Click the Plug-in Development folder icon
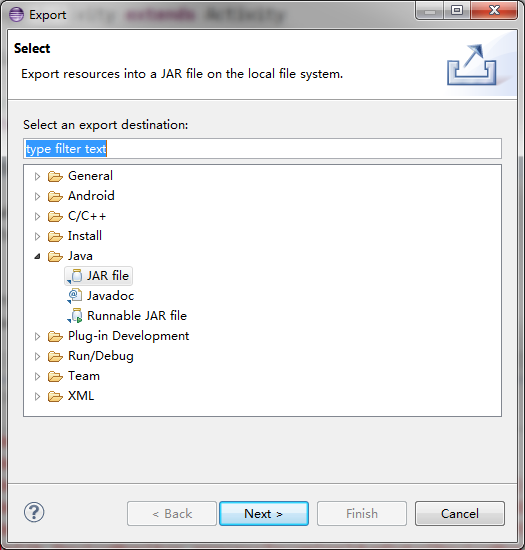The width and height of the screenshot is (525, 550). [55, 336]
